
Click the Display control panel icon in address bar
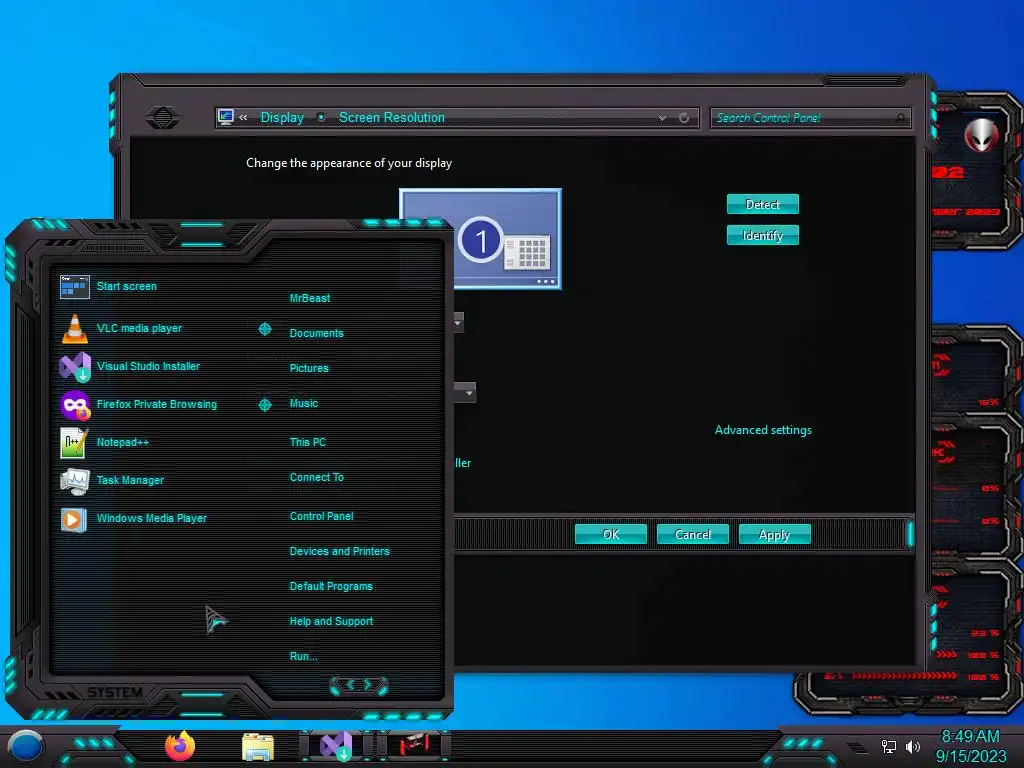(x=225, y=118)
